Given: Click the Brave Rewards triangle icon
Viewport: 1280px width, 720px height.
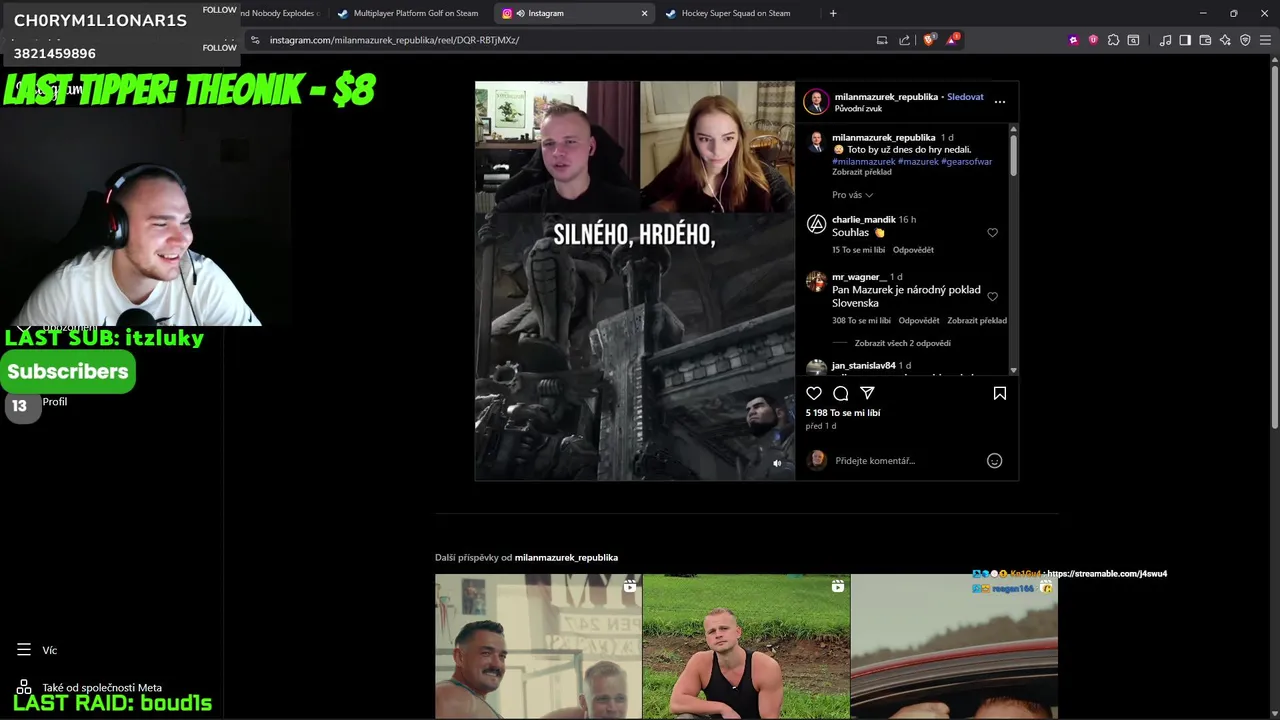Looking at the screenshot, I should pyautogui.click(x=952, y=40).
